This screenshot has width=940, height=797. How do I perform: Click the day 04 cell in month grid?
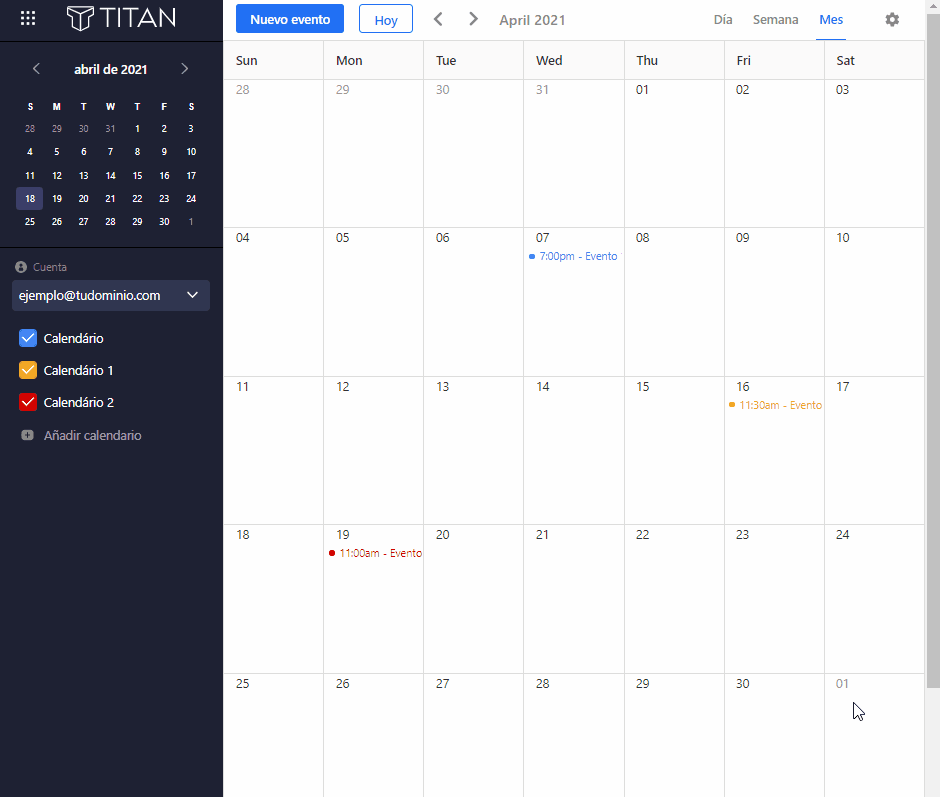pyautogui.click(x=273, y=302)
